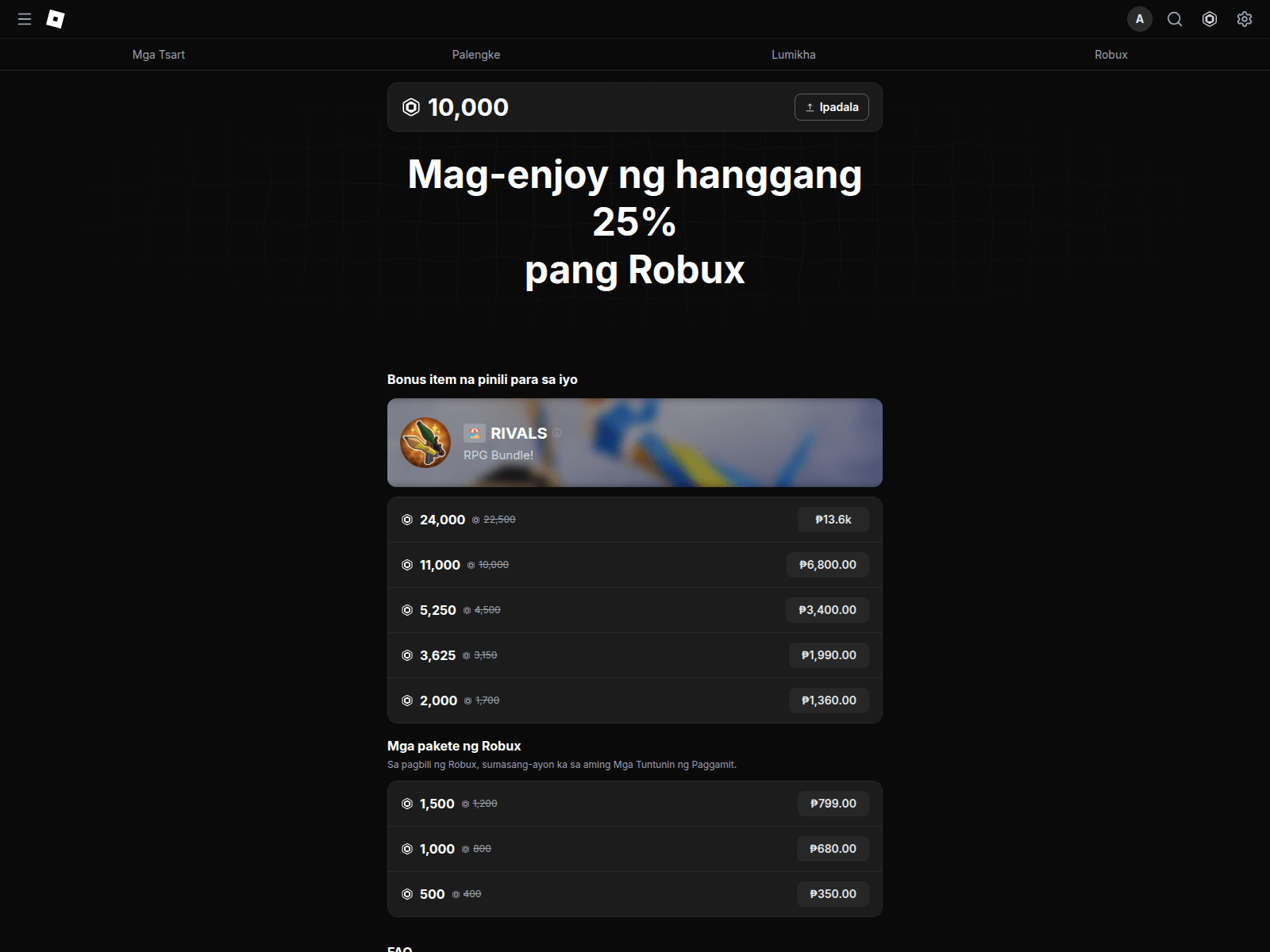This screenshot has height=952, width=1270.
Task: Buy 1,500 Robux for ₱799.00
Action: click(x=833, y=804)
